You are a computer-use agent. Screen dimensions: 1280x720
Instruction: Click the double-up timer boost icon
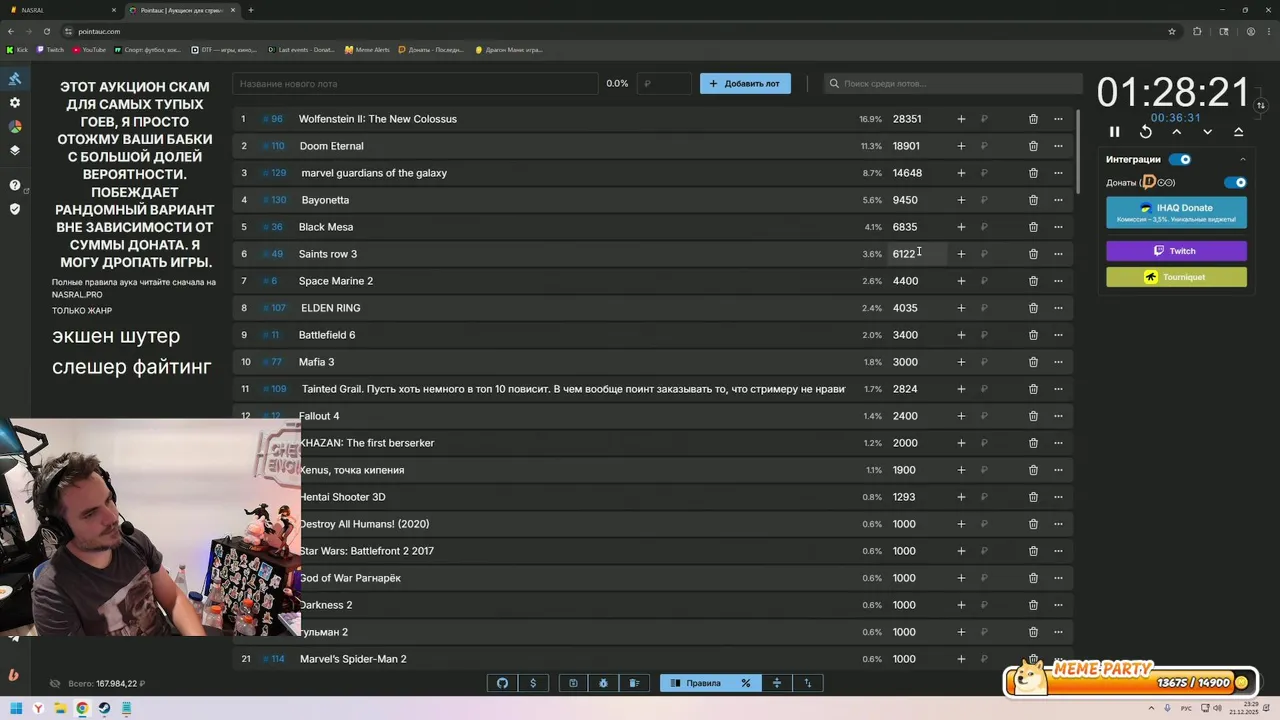(x=1238, y=132)
